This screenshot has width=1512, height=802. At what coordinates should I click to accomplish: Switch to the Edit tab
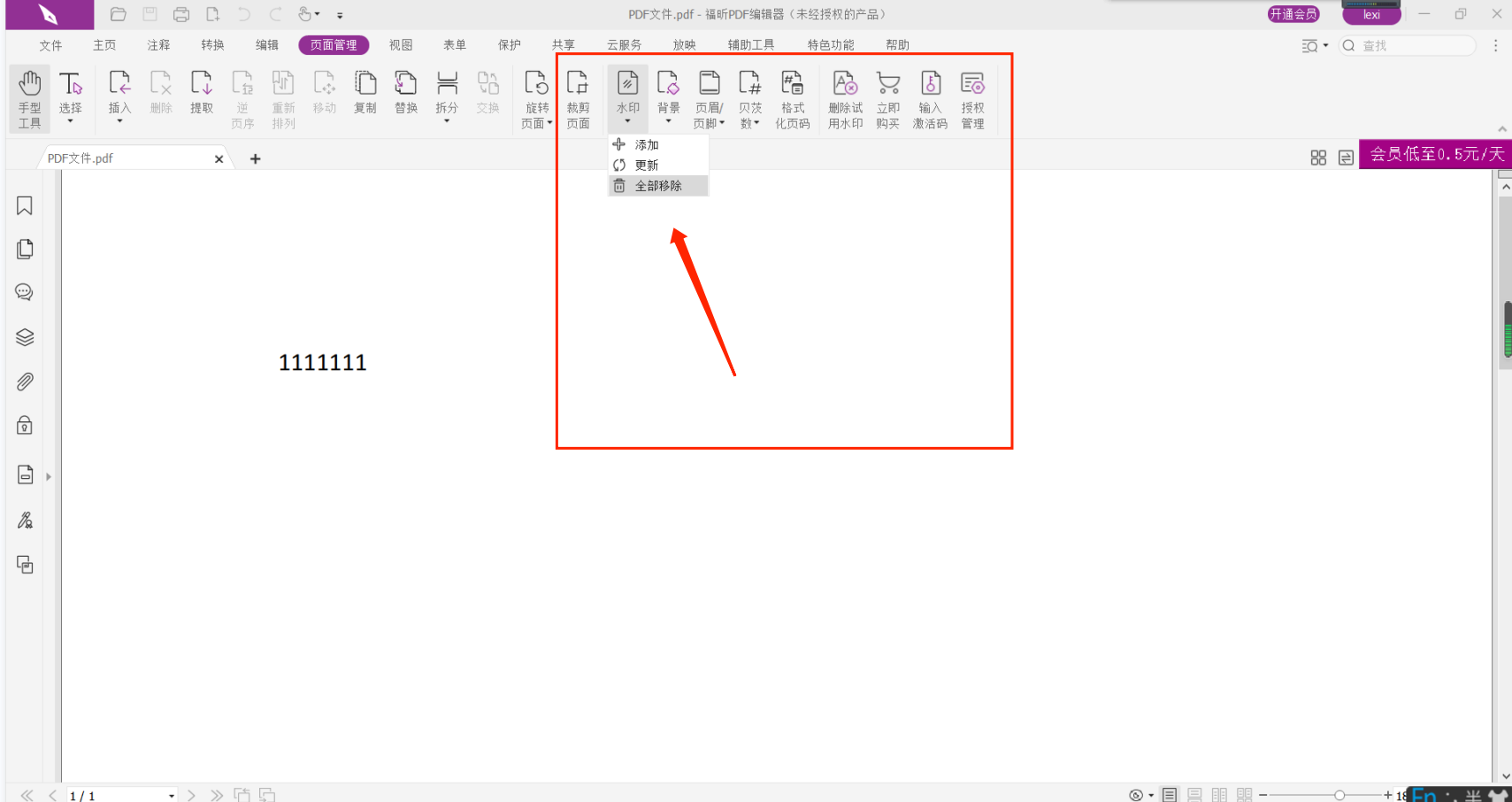pyautogui.click(x=266, y=45)
